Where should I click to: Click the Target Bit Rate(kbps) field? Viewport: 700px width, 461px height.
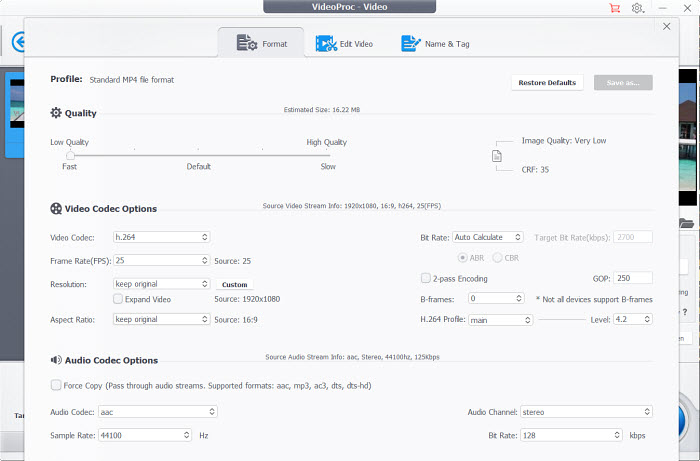click(x=633, y=237)
